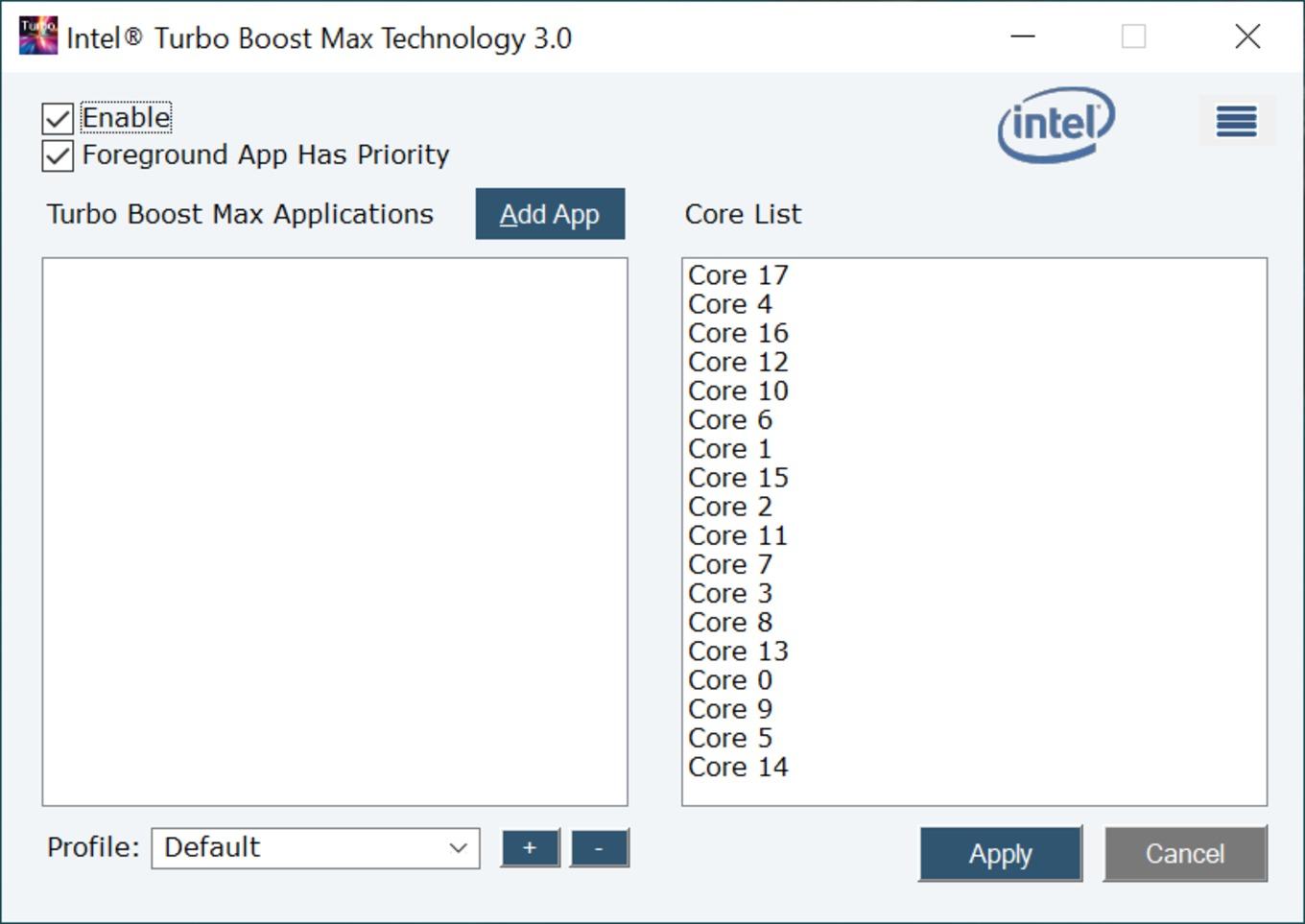
Task: Select Core 11 in Core List
Action: [x=738, y=535]
